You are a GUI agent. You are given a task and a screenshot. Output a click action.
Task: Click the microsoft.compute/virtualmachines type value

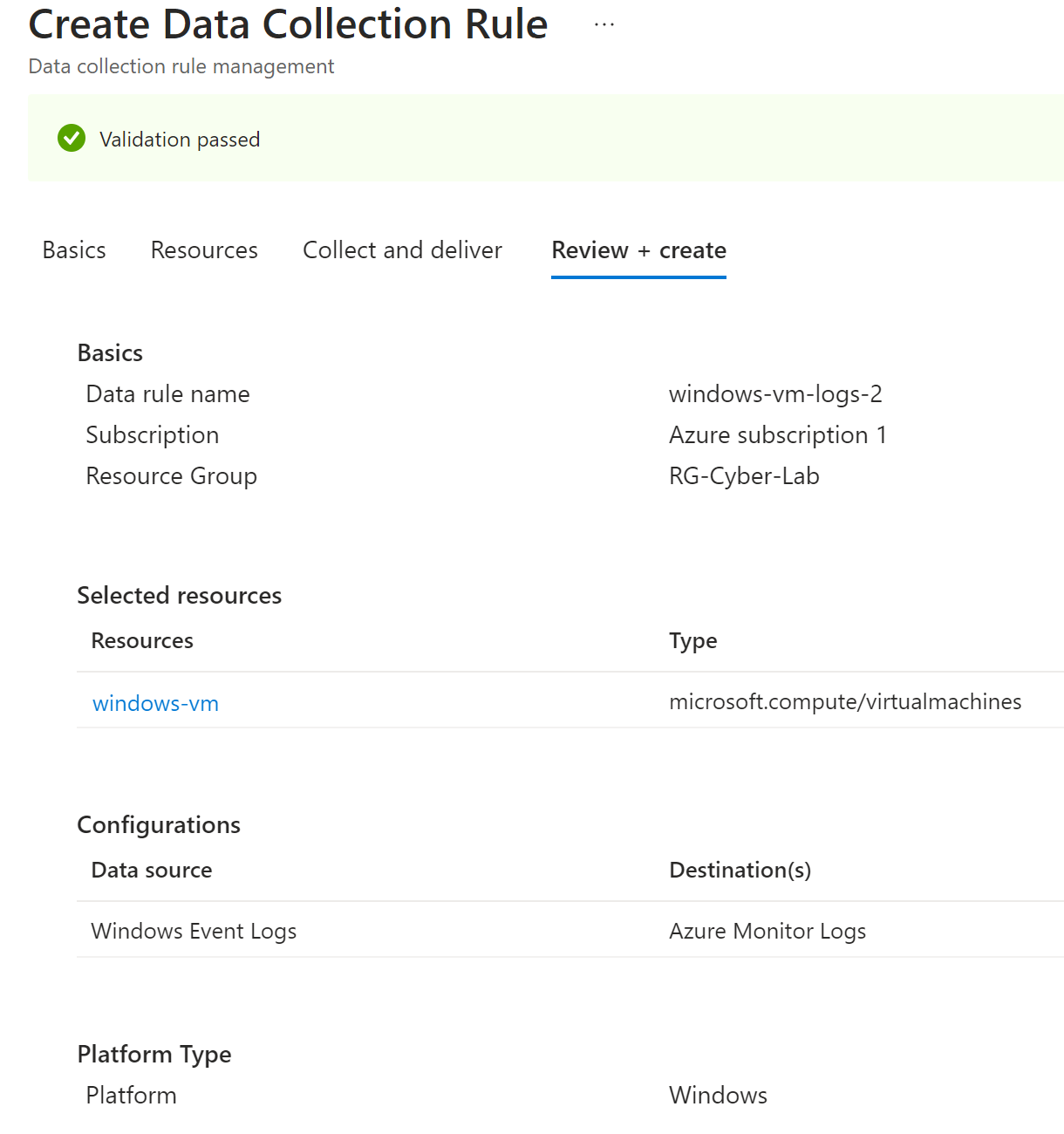[844, 701]
